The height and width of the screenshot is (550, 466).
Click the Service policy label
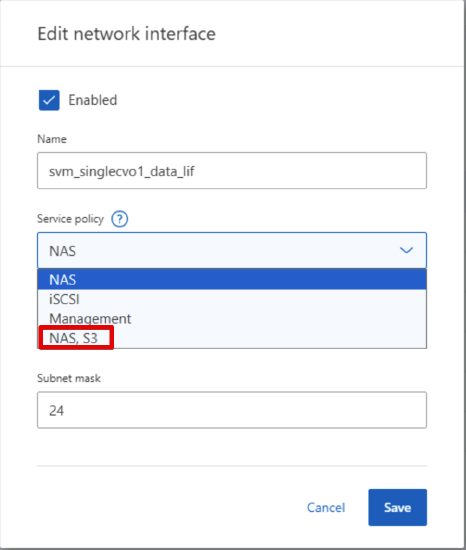coord(70,219)
